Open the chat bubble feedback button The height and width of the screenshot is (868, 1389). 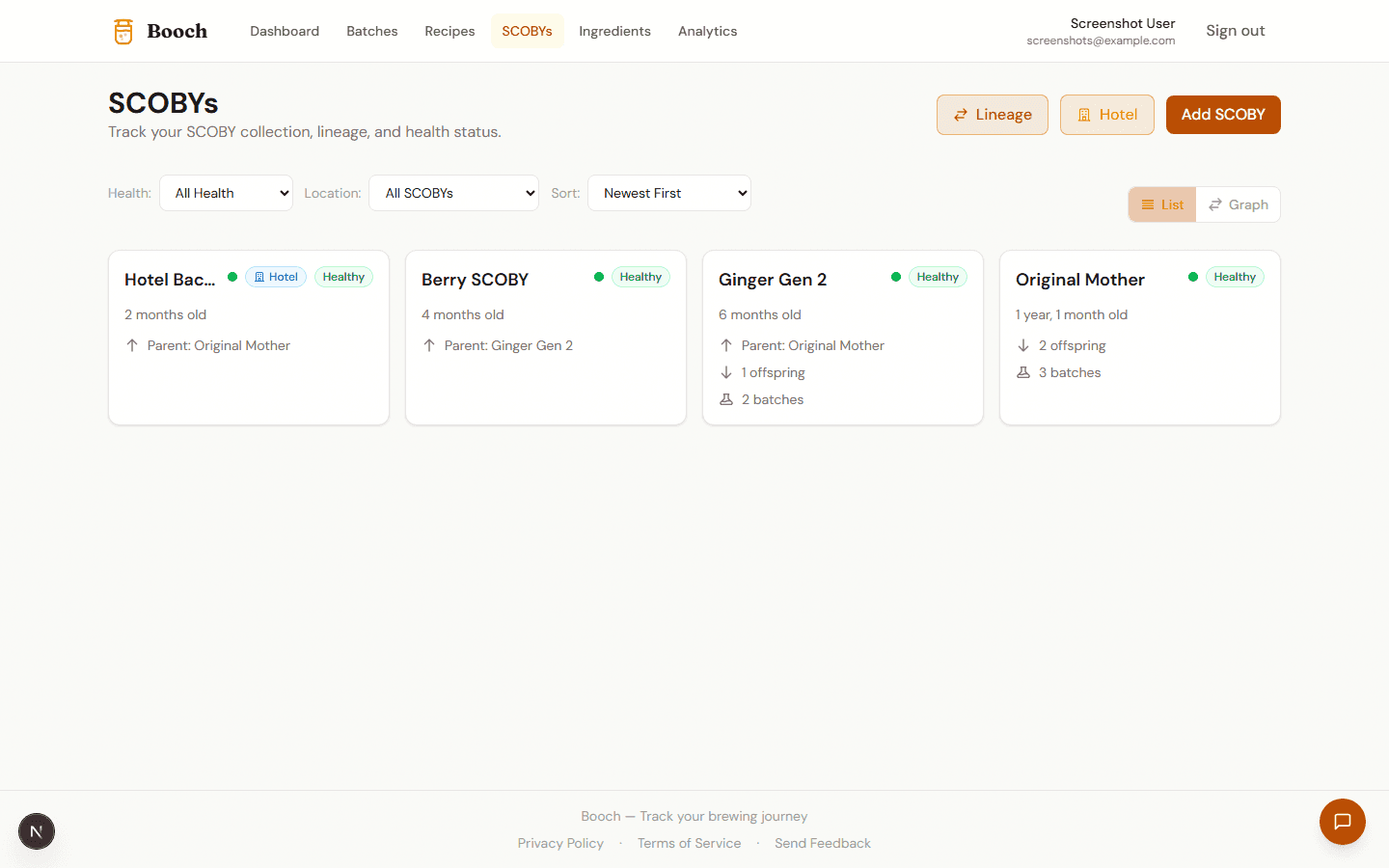coord(1342,822)
